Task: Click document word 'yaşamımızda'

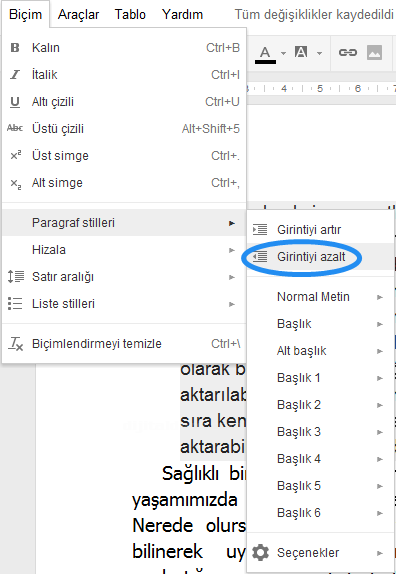Action: pyautogui.click(x=185, y=500)
